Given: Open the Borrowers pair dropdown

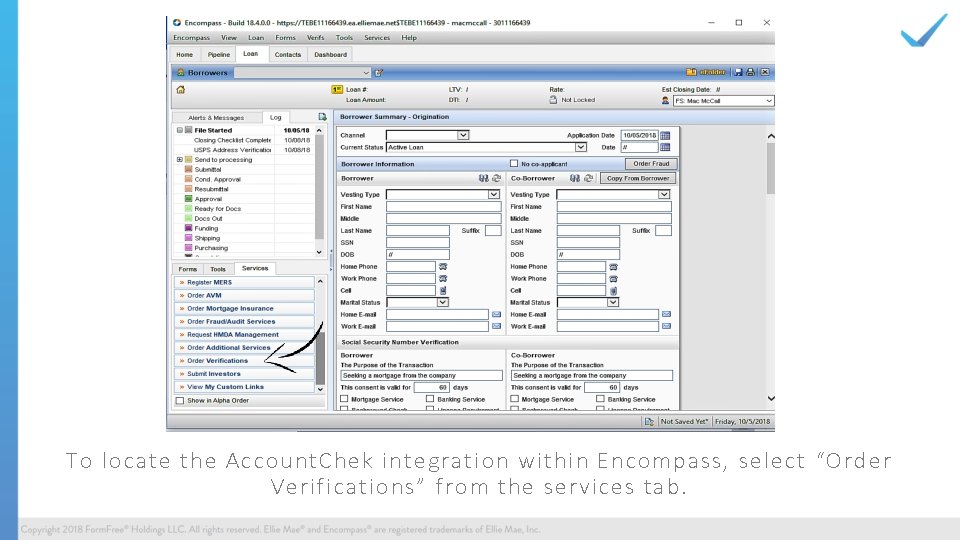Looking at the screenshot, I should [x=366, y=73].
